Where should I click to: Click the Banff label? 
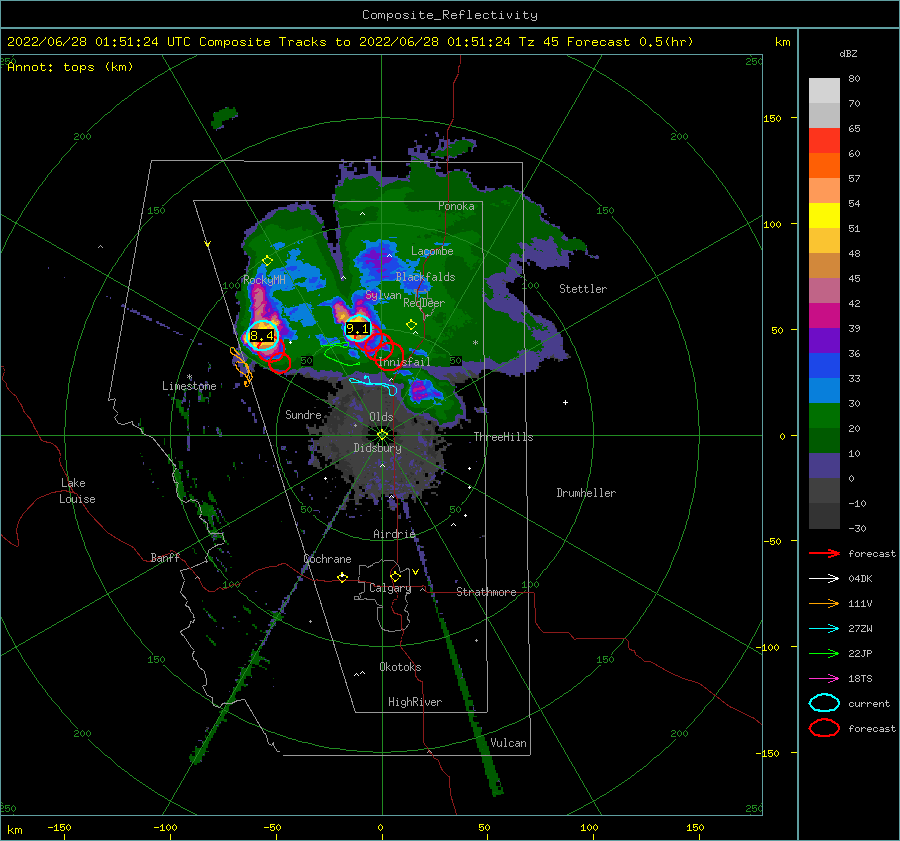point(165,557)
